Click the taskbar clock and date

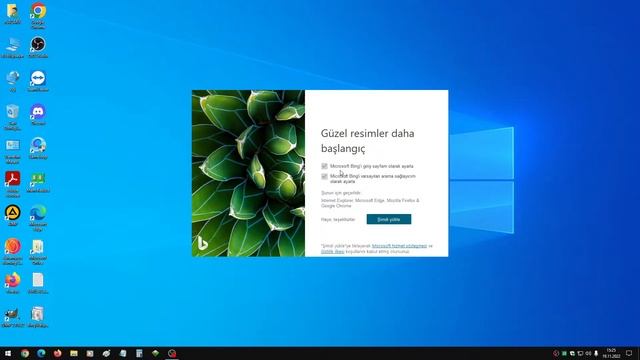pyautogui.click(x=611, y=353)
